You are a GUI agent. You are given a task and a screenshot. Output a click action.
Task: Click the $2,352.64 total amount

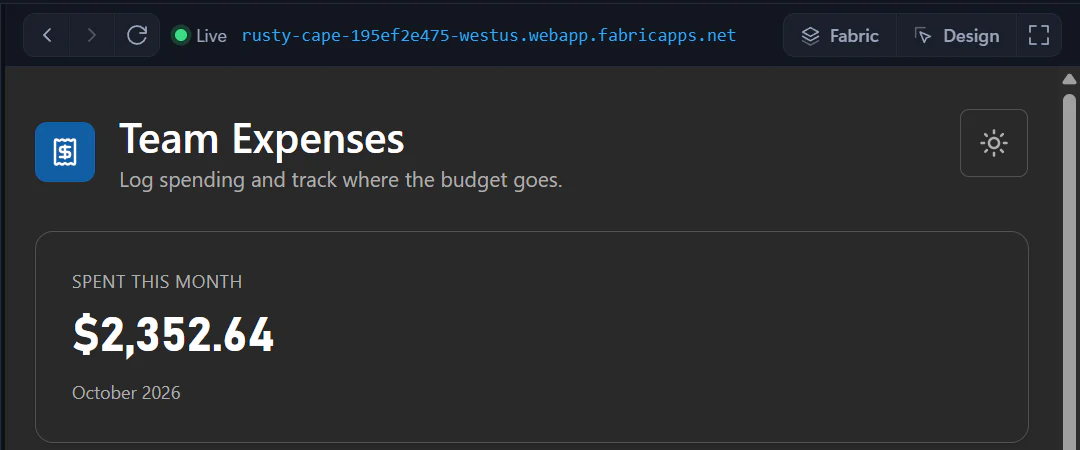174,336
